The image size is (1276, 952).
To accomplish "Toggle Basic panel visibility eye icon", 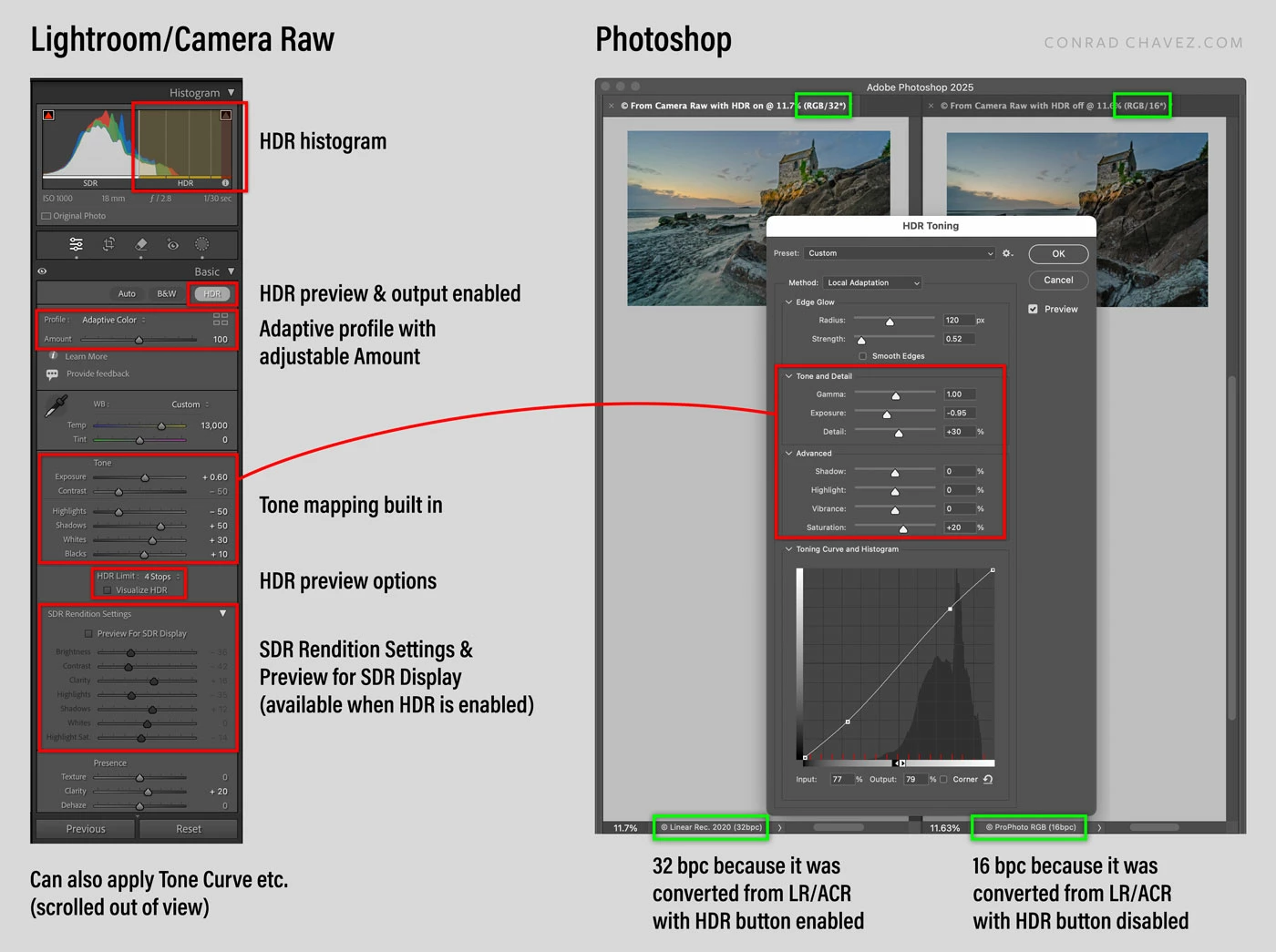I will click(x=42, y=271).
